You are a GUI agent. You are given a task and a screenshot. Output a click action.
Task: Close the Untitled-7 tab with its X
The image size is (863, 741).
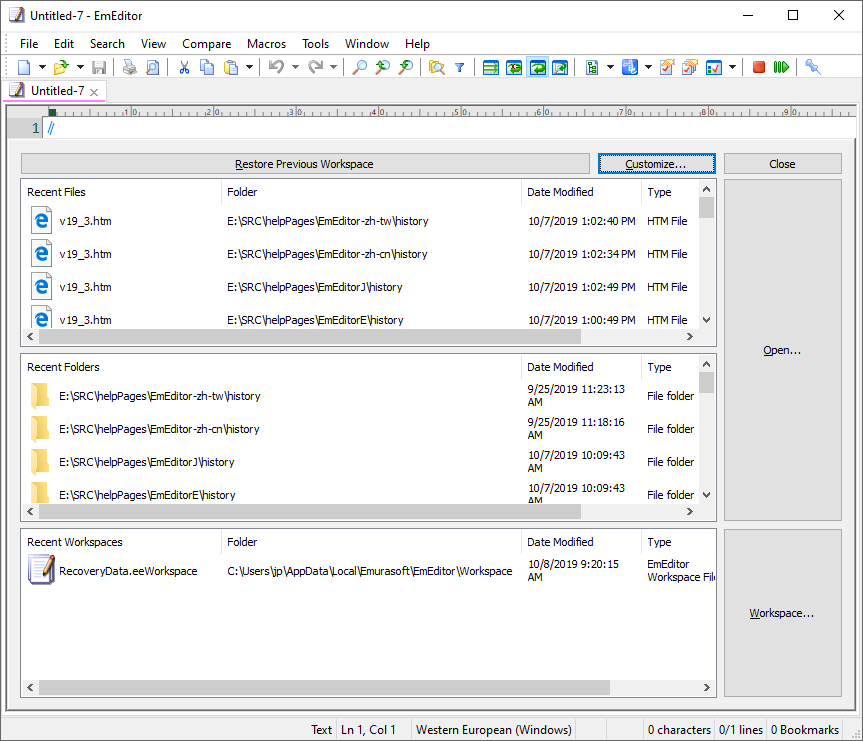(94, 92)
